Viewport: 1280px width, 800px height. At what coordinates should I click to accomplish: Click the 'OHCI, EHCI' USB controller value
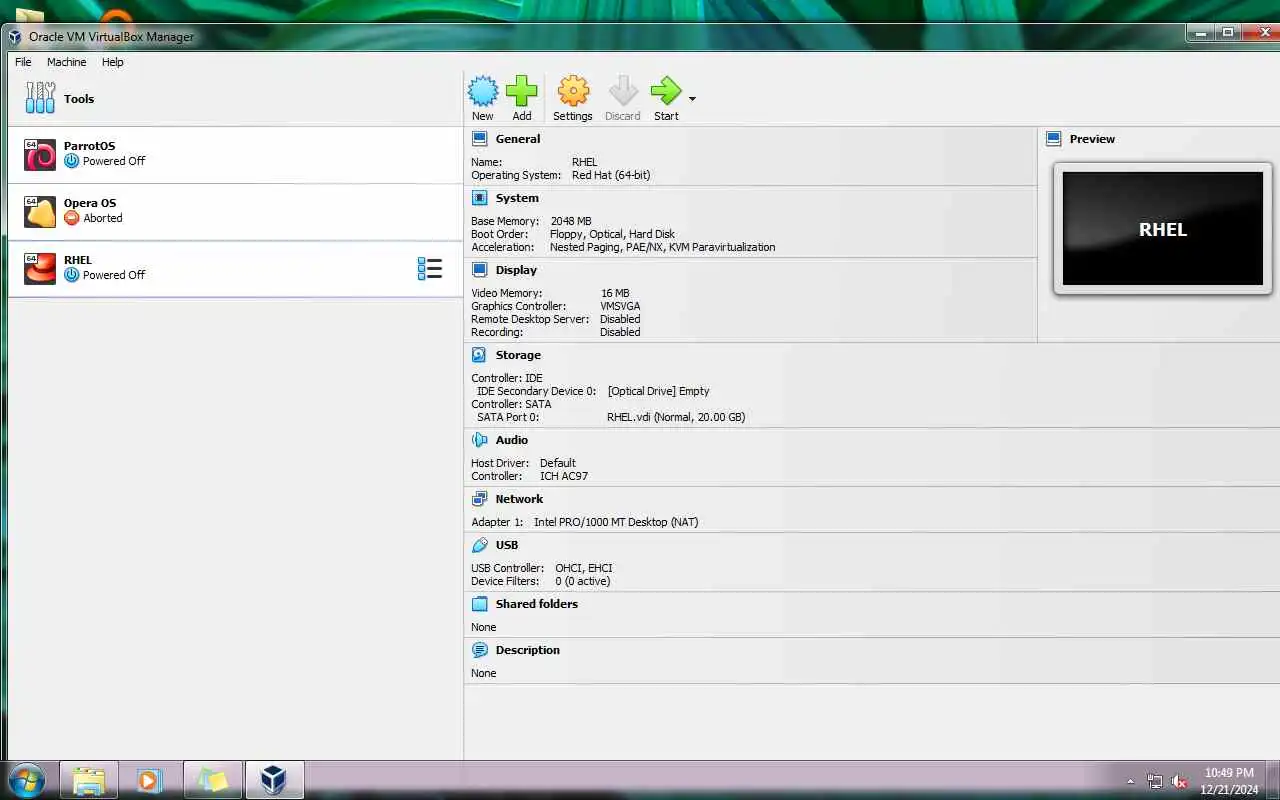click(584, 568)
